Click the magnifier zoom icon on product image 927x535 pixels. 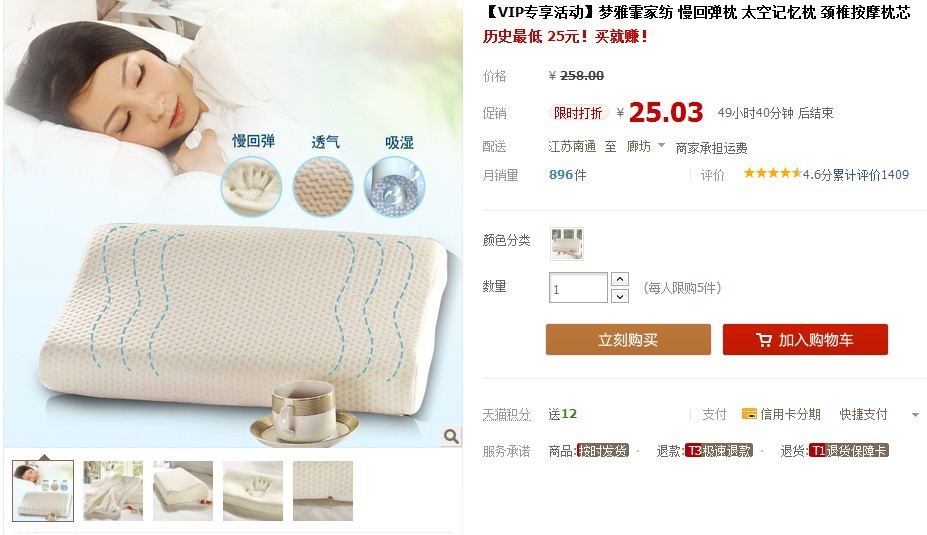click(451, 436)
